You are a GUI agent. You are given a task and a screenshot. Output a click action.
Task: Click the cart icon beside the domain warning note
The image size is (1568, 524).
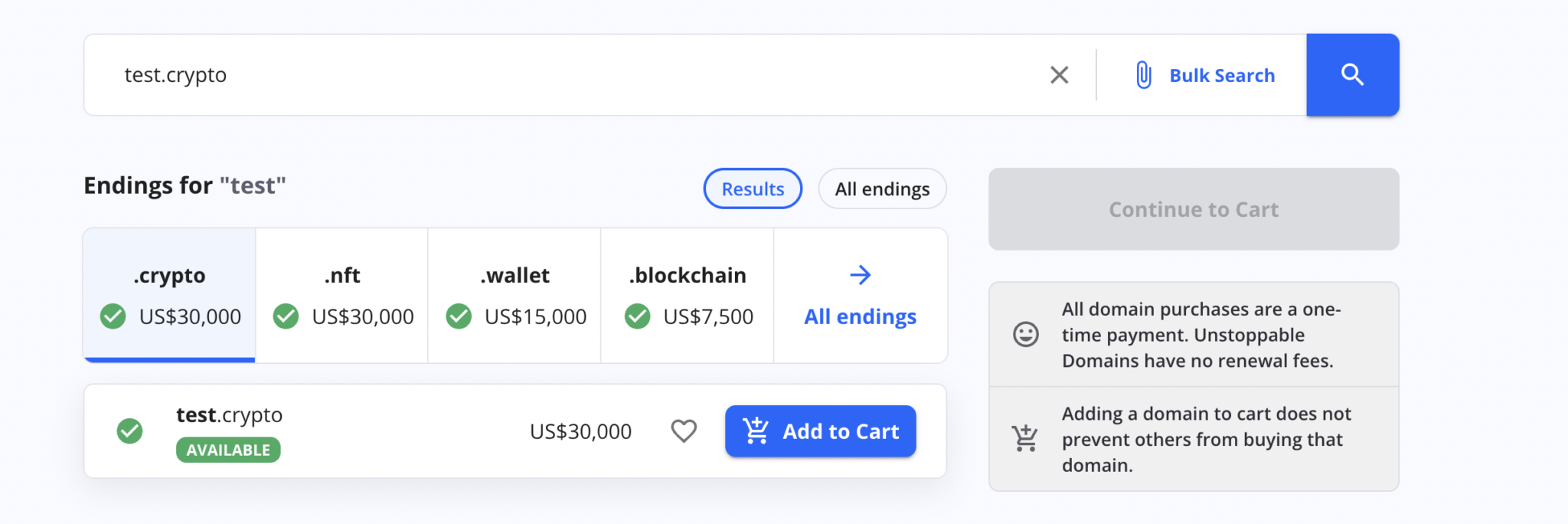(1025, 438)
